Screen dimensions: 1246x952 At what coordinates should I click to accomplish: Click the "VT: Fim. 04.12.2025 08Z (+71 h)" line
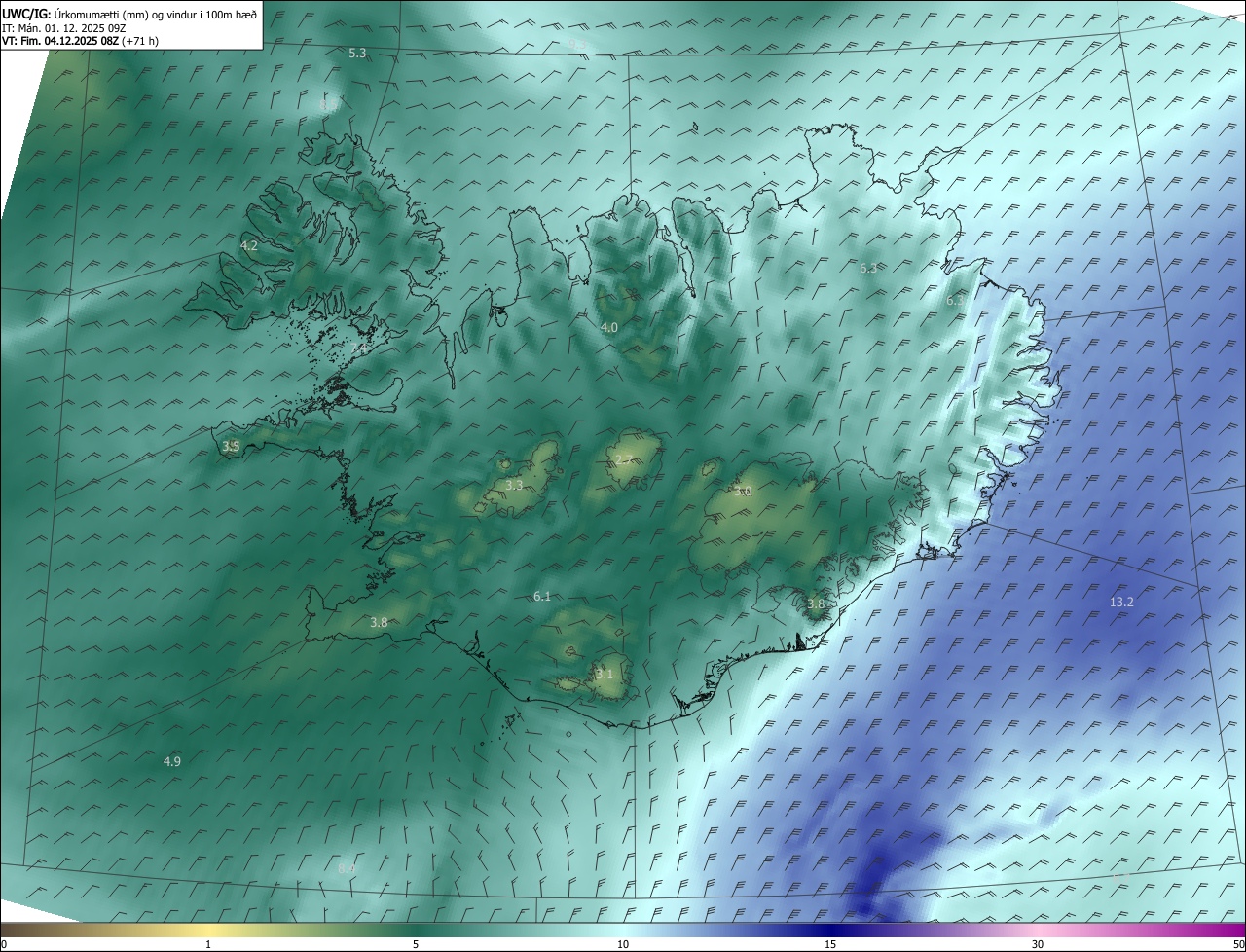coord(81,41)
